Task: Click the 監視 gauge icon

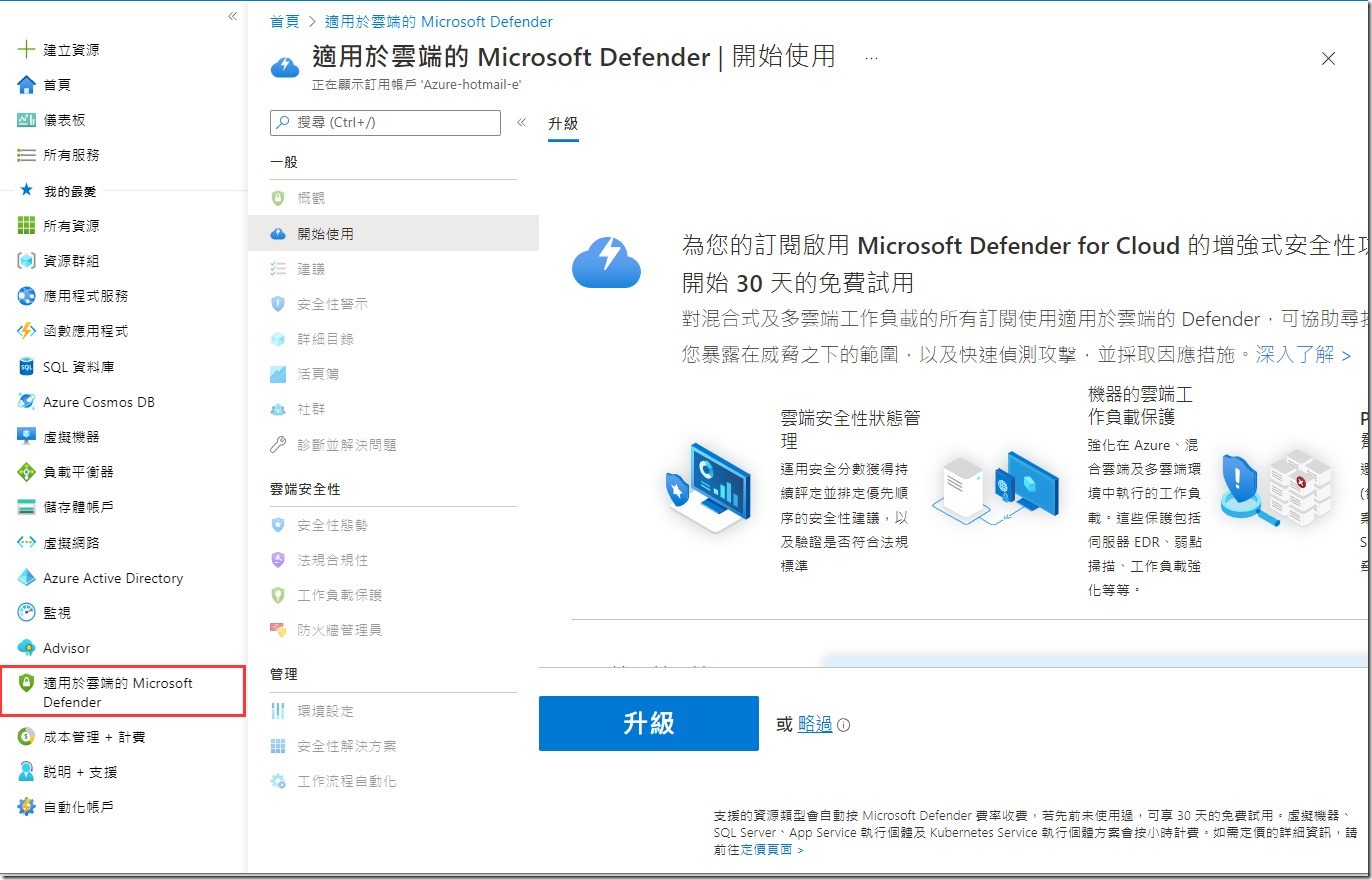Action: click(27, 613)
